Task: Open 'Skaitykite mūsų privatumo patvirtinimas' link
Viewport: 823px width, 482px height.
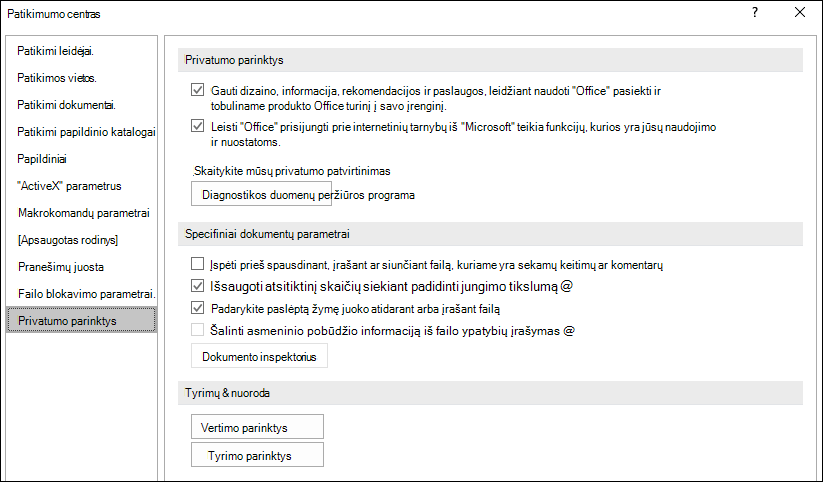Action: click(292, 171)
